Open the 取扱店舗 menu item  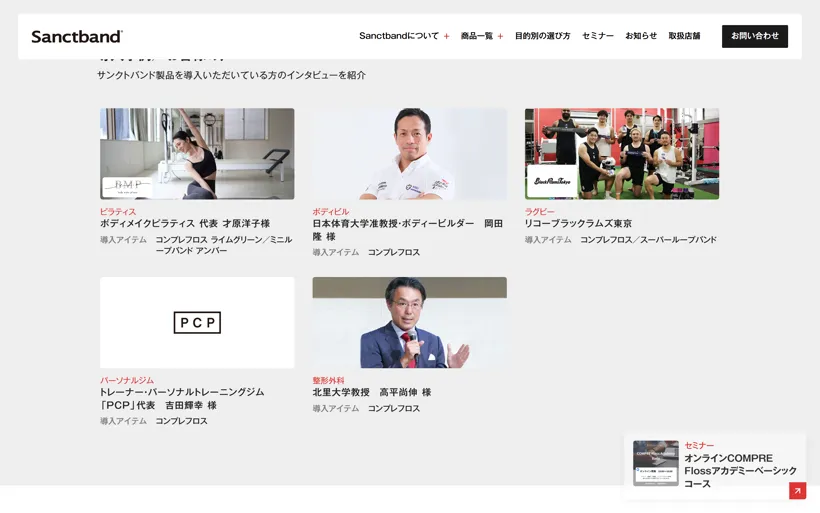pyautogui.click(x=684, y=36)
